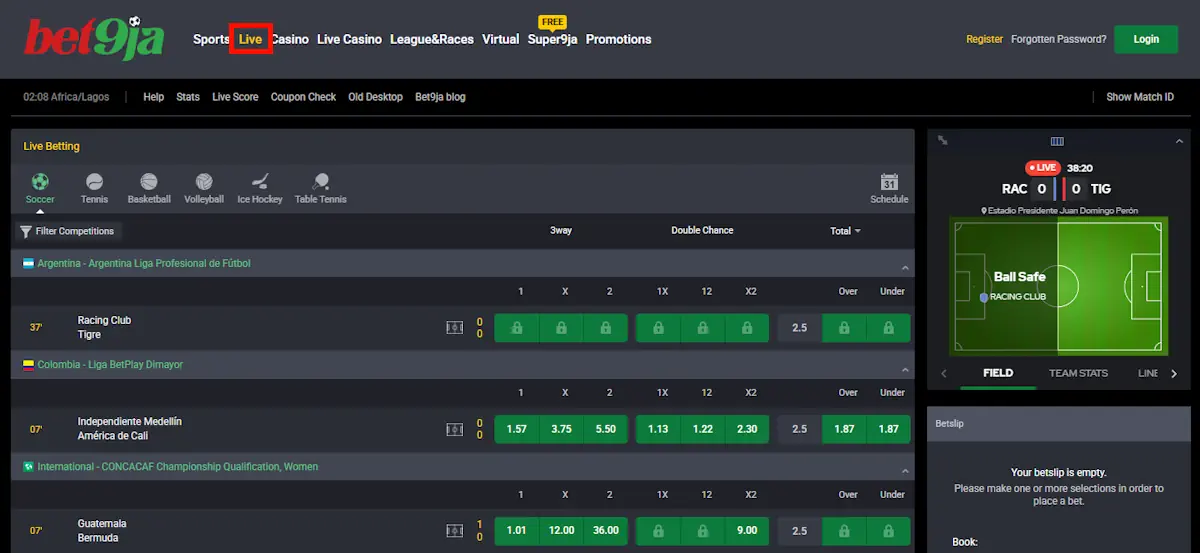Bet 5.50 on América de Cali win

[x=606, y=429]
